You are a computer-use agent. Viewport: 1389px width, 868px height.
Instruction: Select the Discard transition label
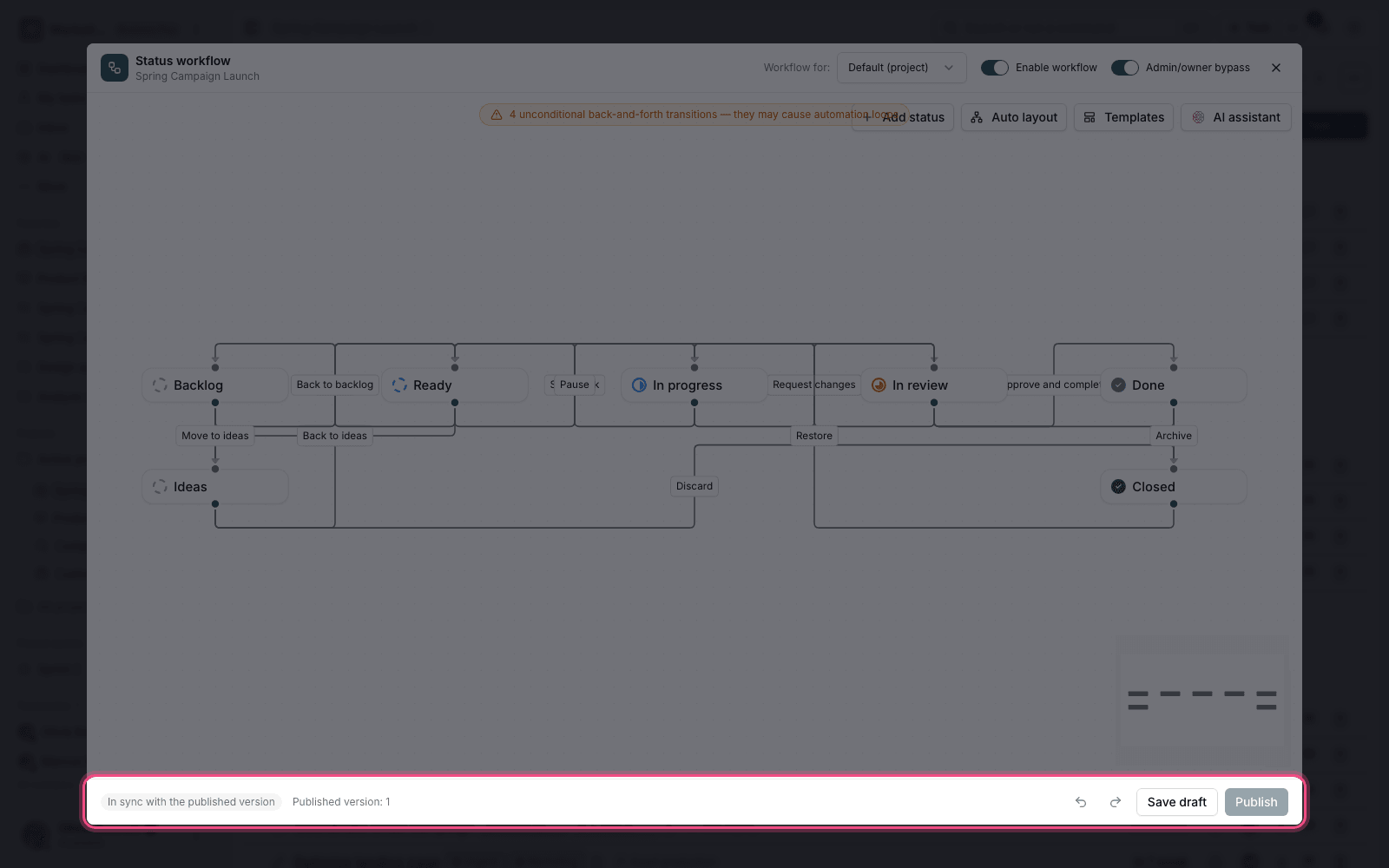694,486
